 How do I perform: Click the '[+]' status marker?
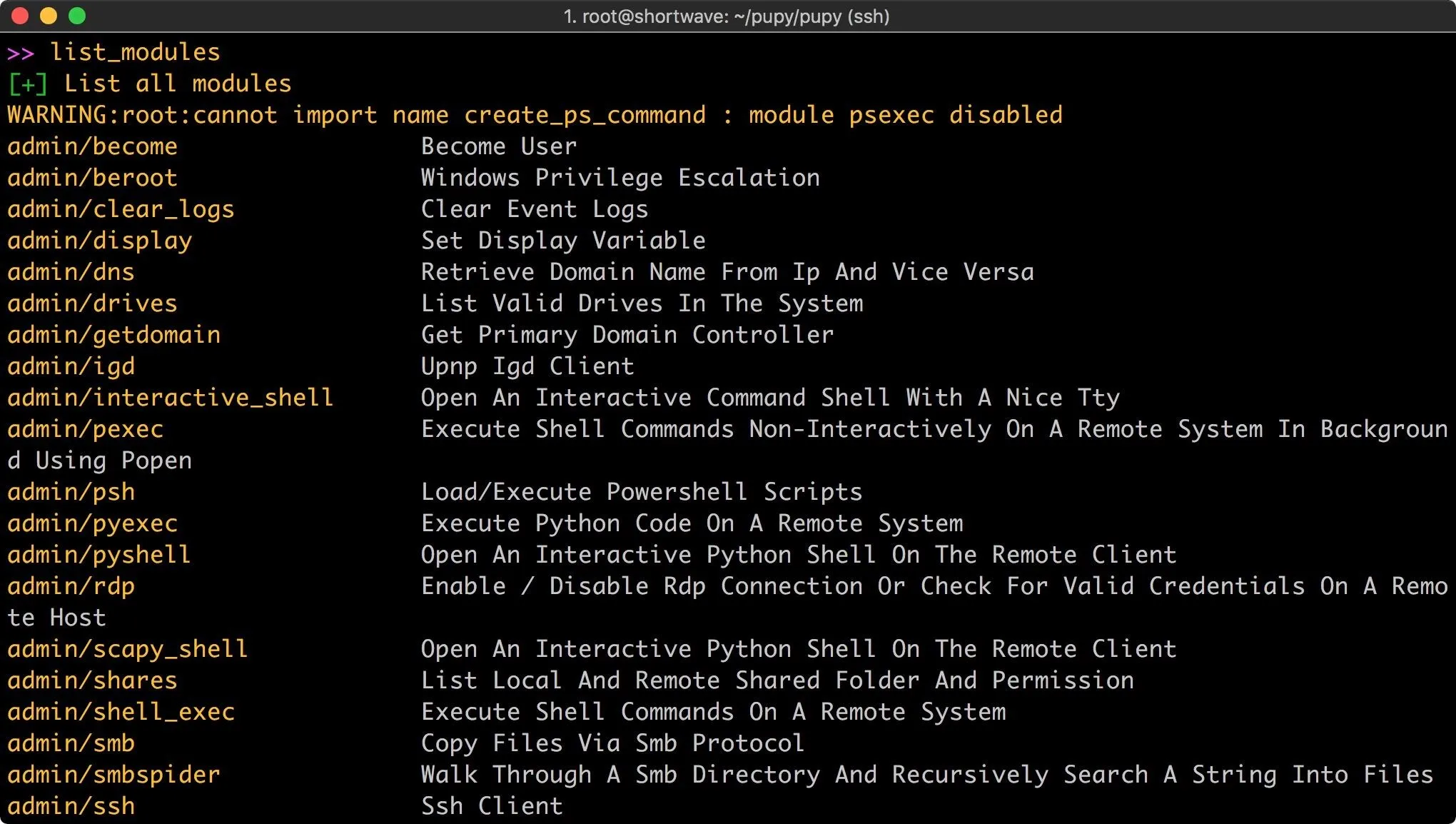pyautogui.click(x=28, y=84)
